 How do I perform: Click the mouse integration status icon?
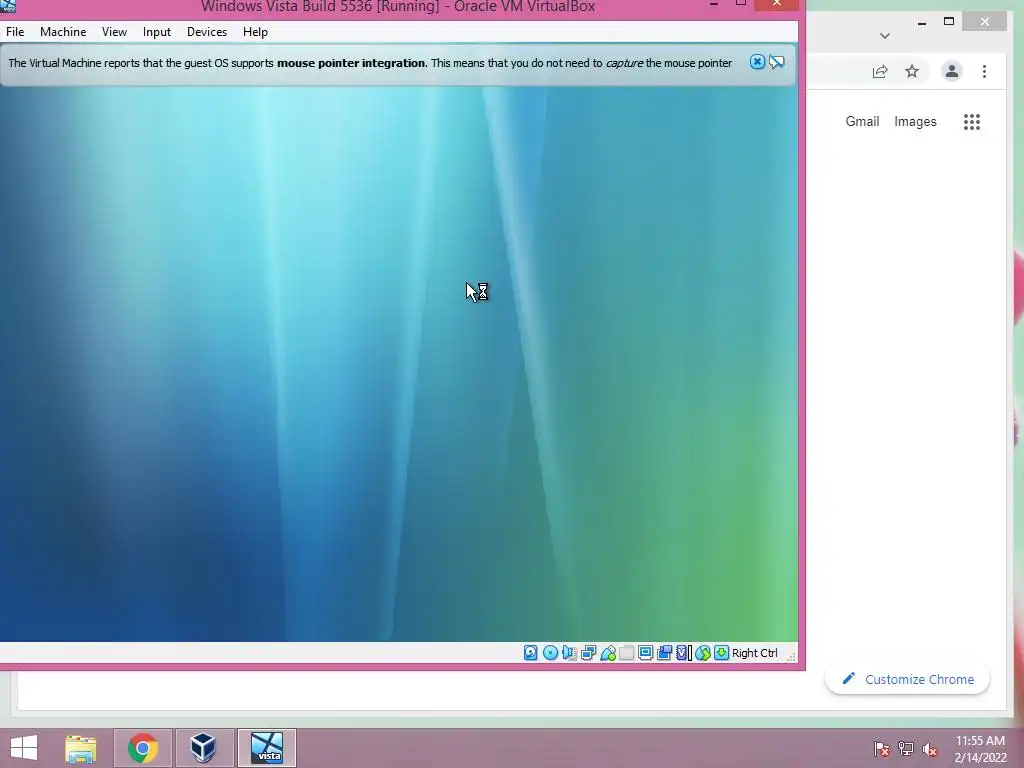[703, 652]
